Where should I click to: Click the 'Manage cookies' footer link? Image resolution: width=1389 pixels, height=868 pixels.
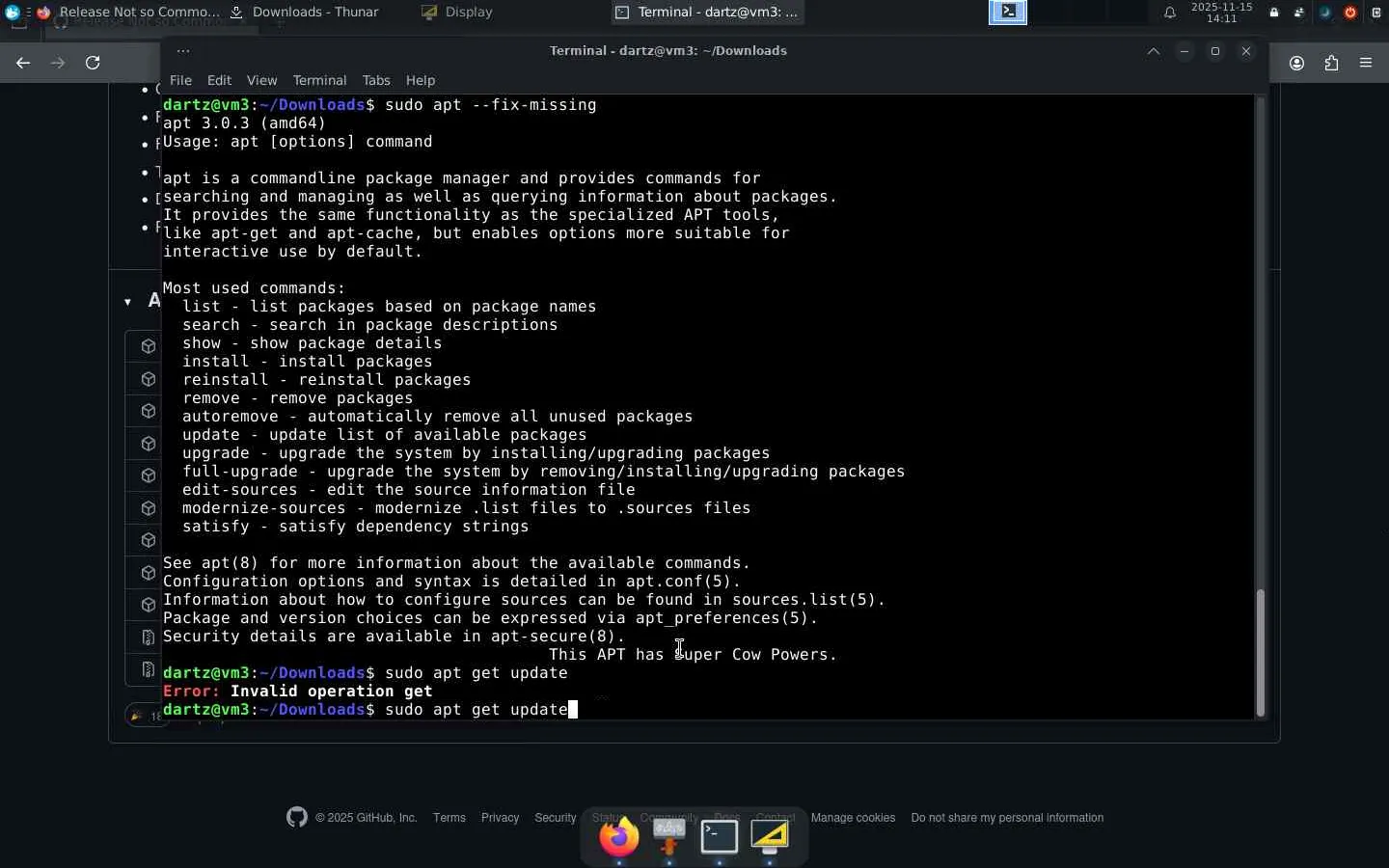click(x=853, y=818)
